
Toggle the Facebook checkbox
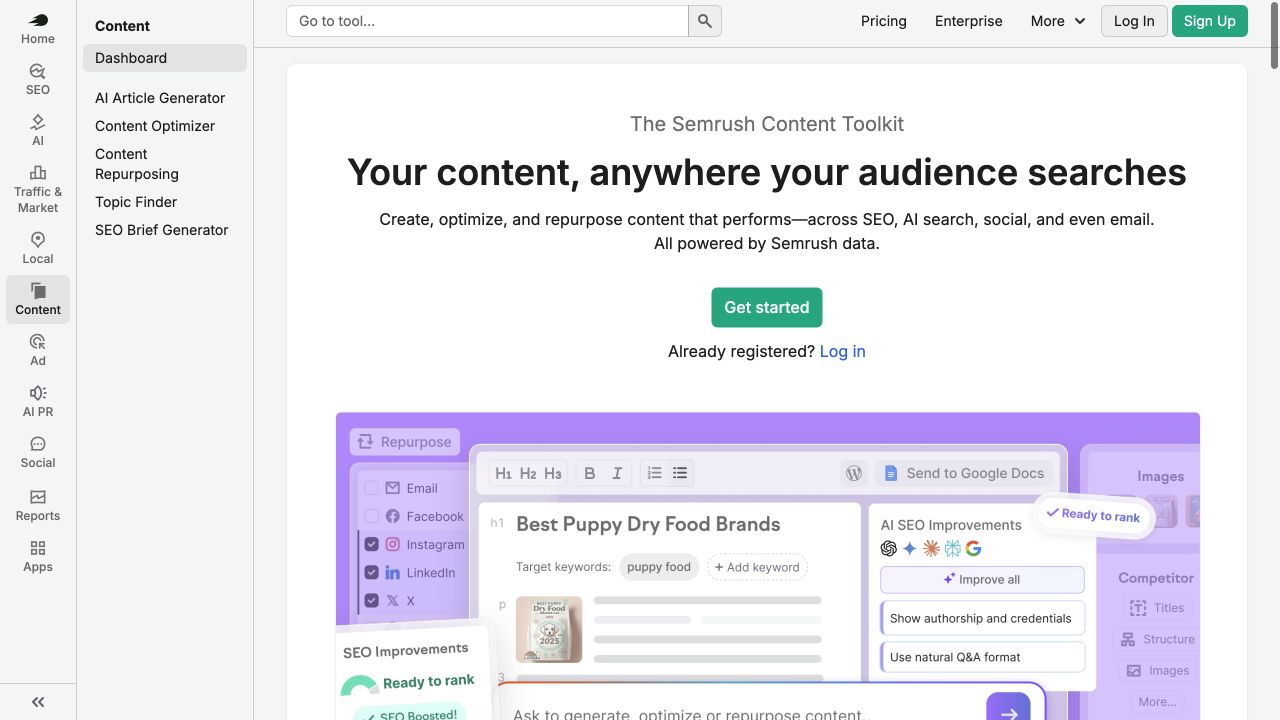(x=371, y=516)
